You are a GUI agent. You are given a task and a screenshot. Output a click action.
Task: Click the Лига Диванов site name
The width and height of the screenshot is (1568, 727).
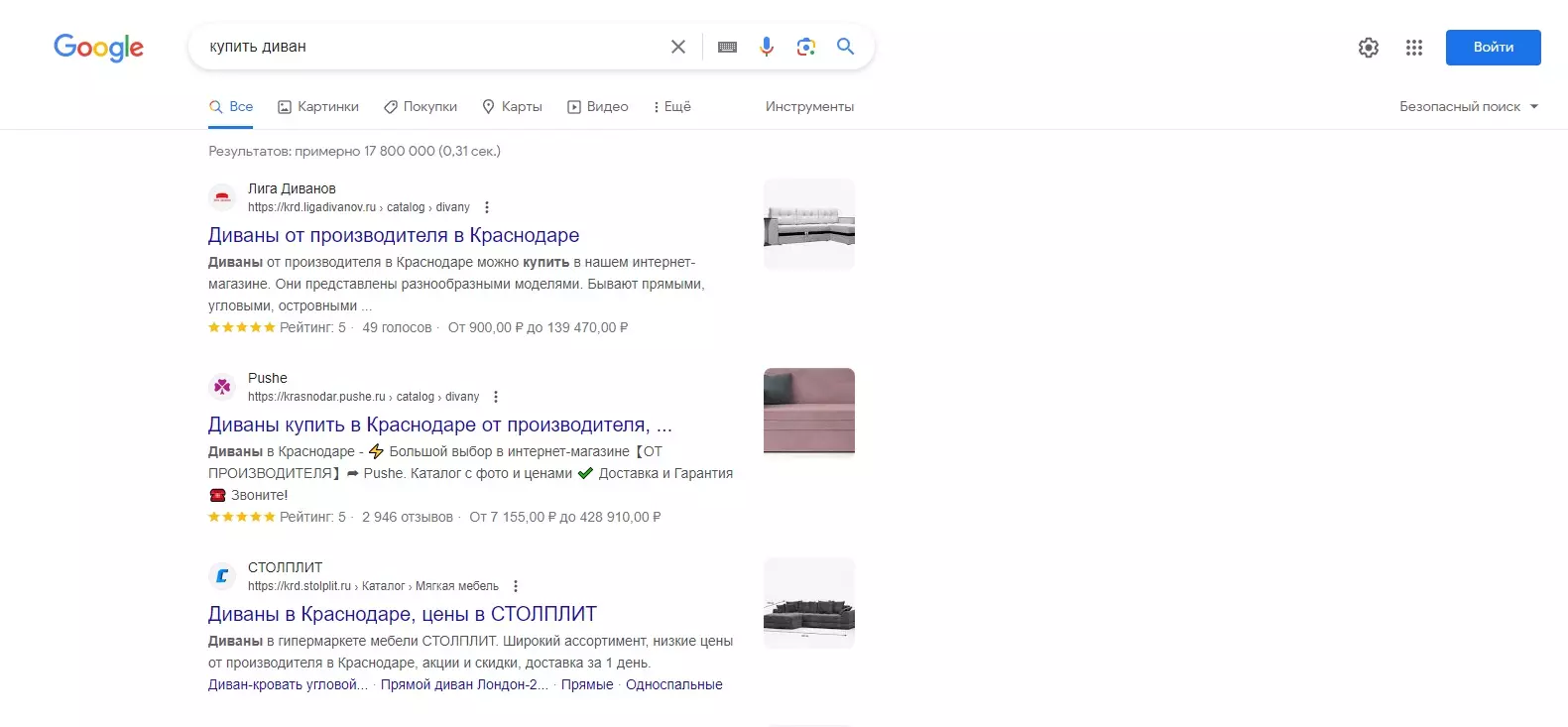coord(292,188)
